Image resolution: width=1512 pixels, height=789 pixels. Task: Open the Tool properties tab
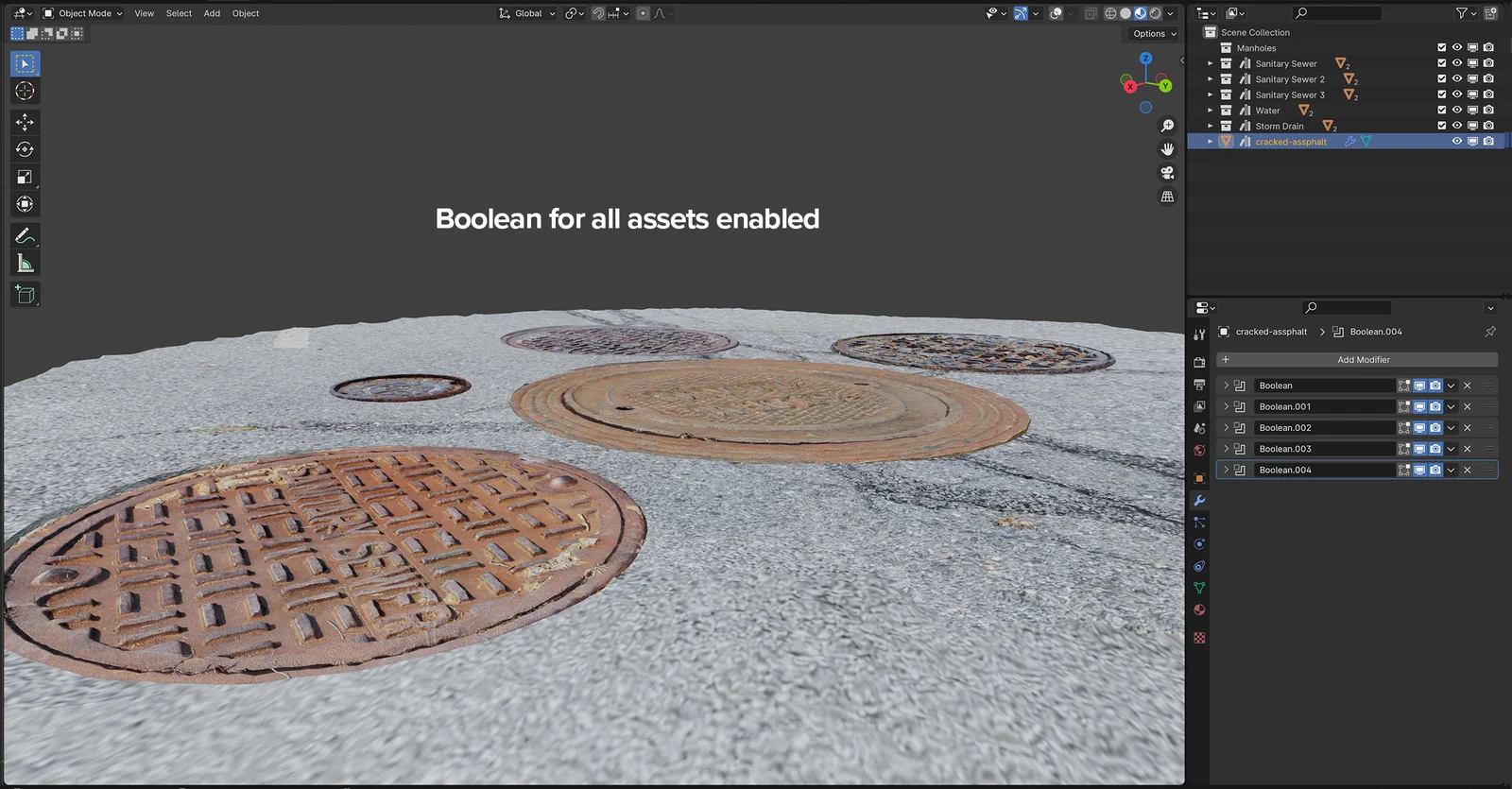coord(1199,334)
